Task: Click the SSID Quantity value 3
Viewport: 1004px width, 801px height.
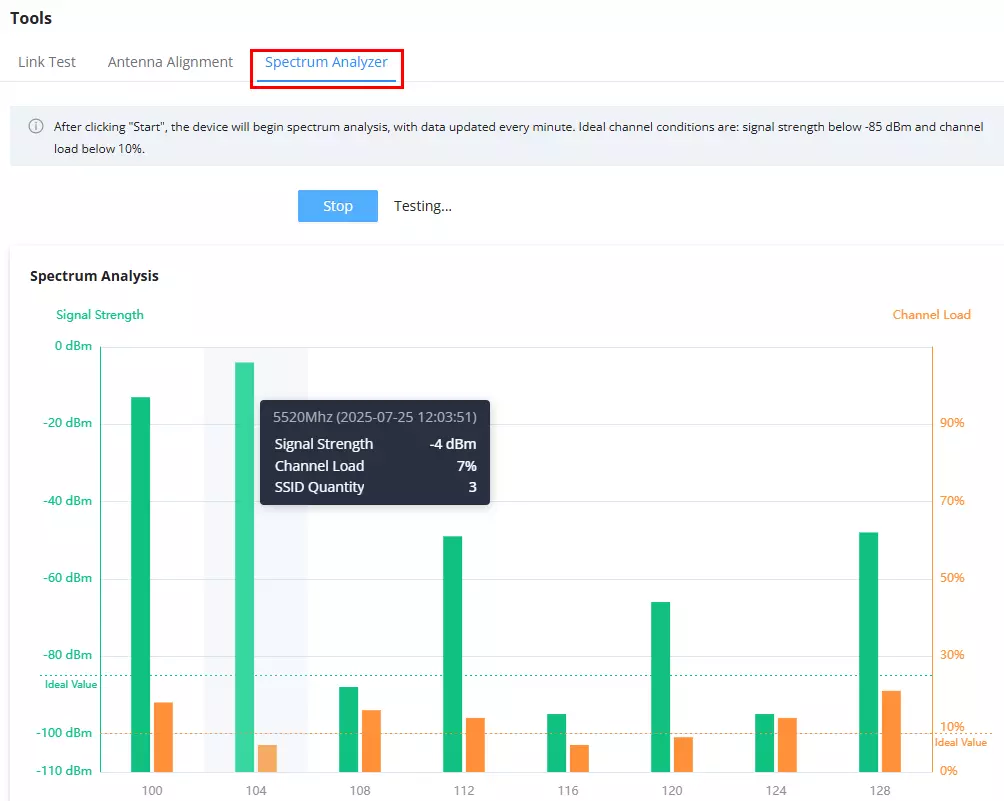Action: pos(473,487)
